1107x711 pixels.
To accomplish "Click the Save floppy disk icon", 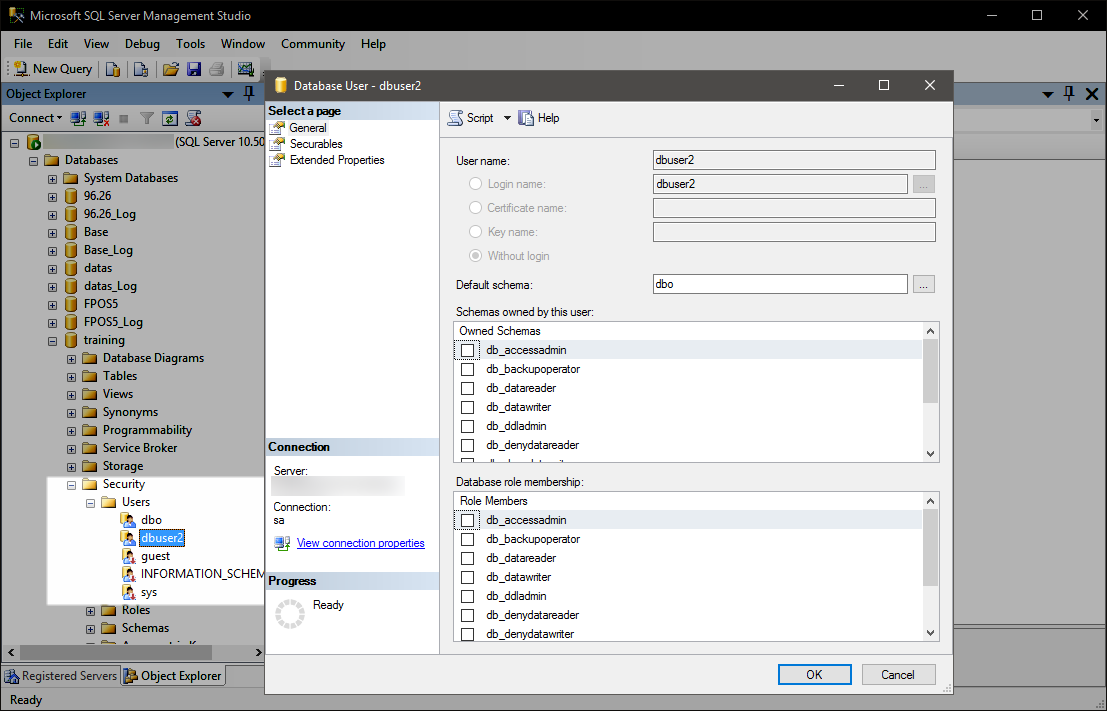I will pyautogui.click(x=194, y=68).
